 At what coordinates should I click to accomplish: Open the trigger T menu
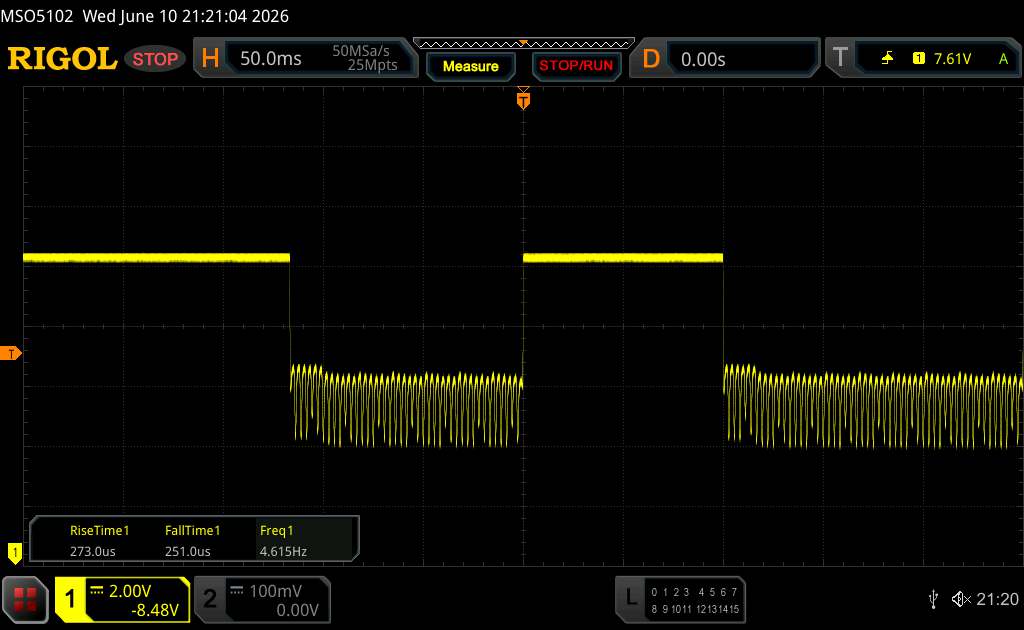(840, 58)
